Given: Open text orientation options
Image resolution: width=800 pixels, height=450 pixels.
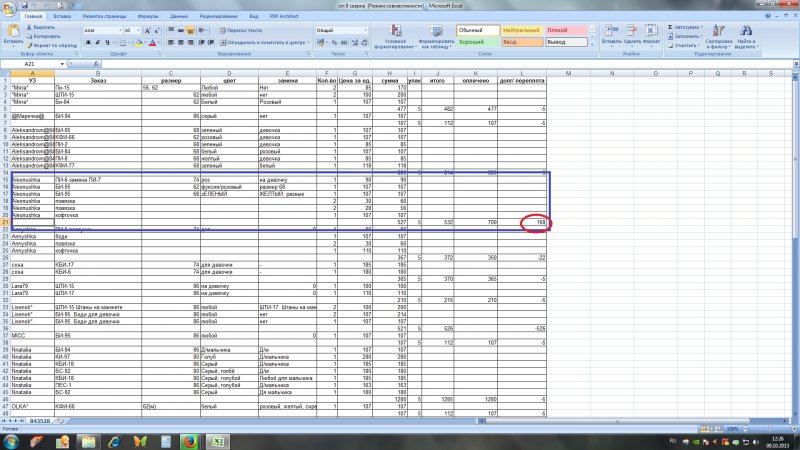Looking at the screenshot, I should tap(203, 31).
